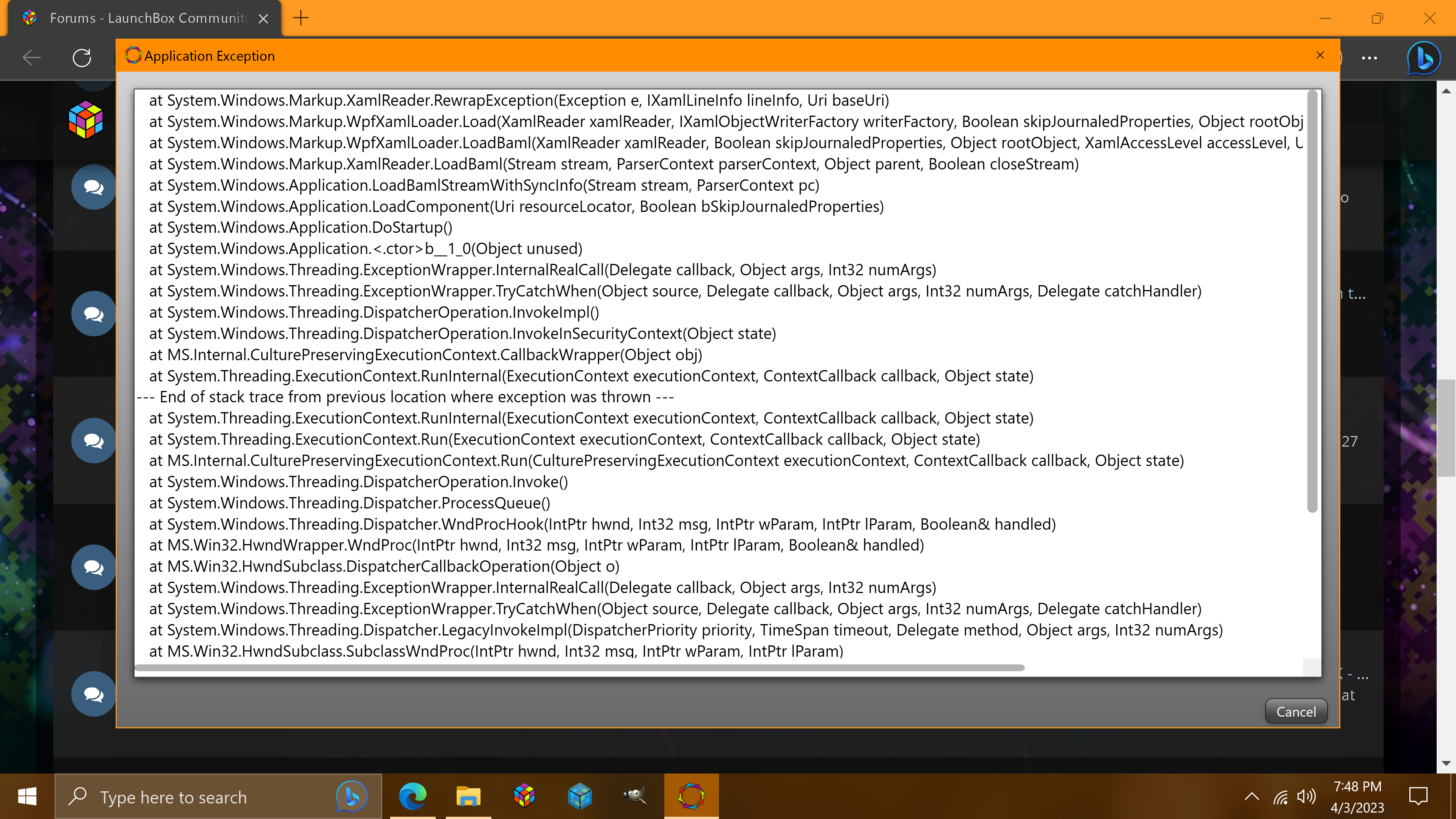Open the clock showing 7:48 PM
The image size is (1456, 819).
[1357, 797]
